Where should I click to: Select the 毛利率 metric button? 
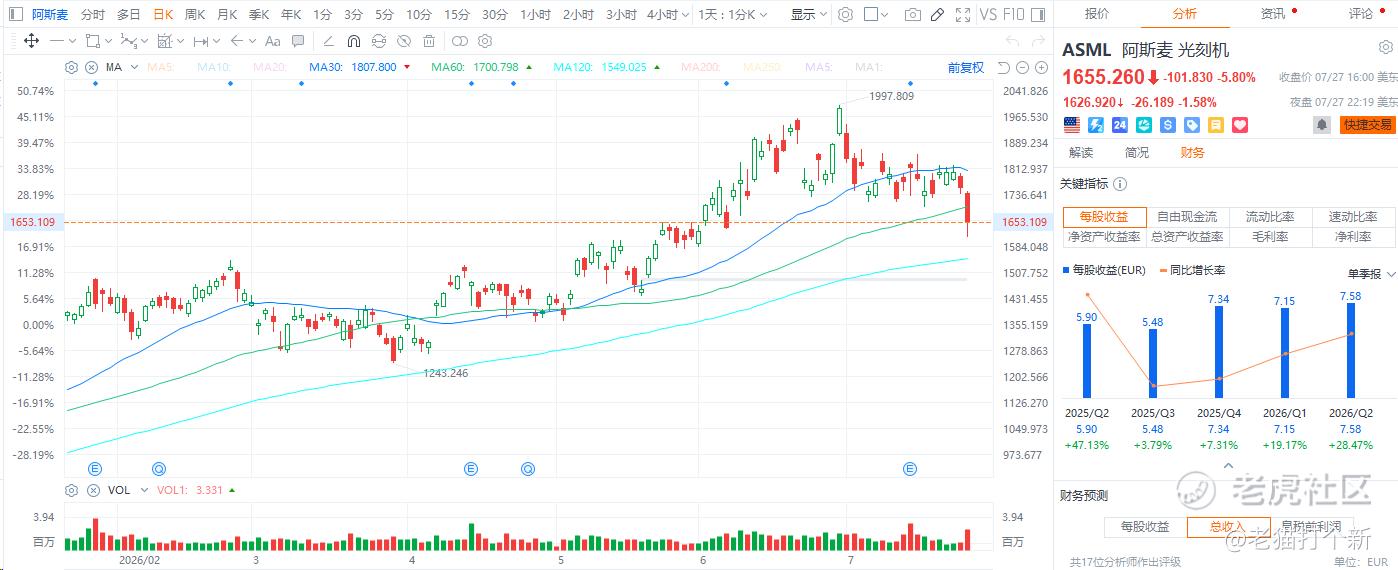1271,237
